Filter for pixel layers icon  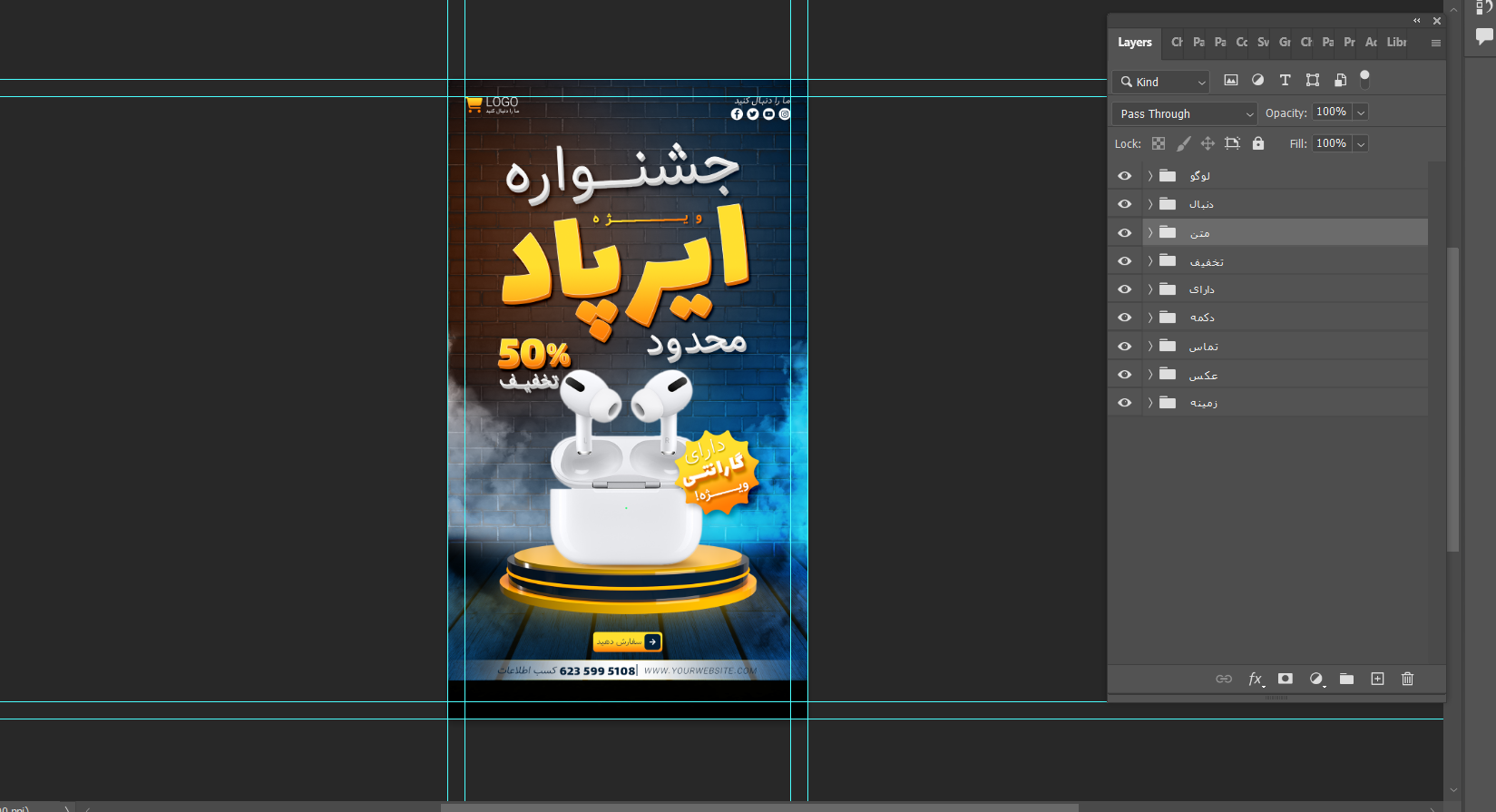click(x=1230, y=81)
